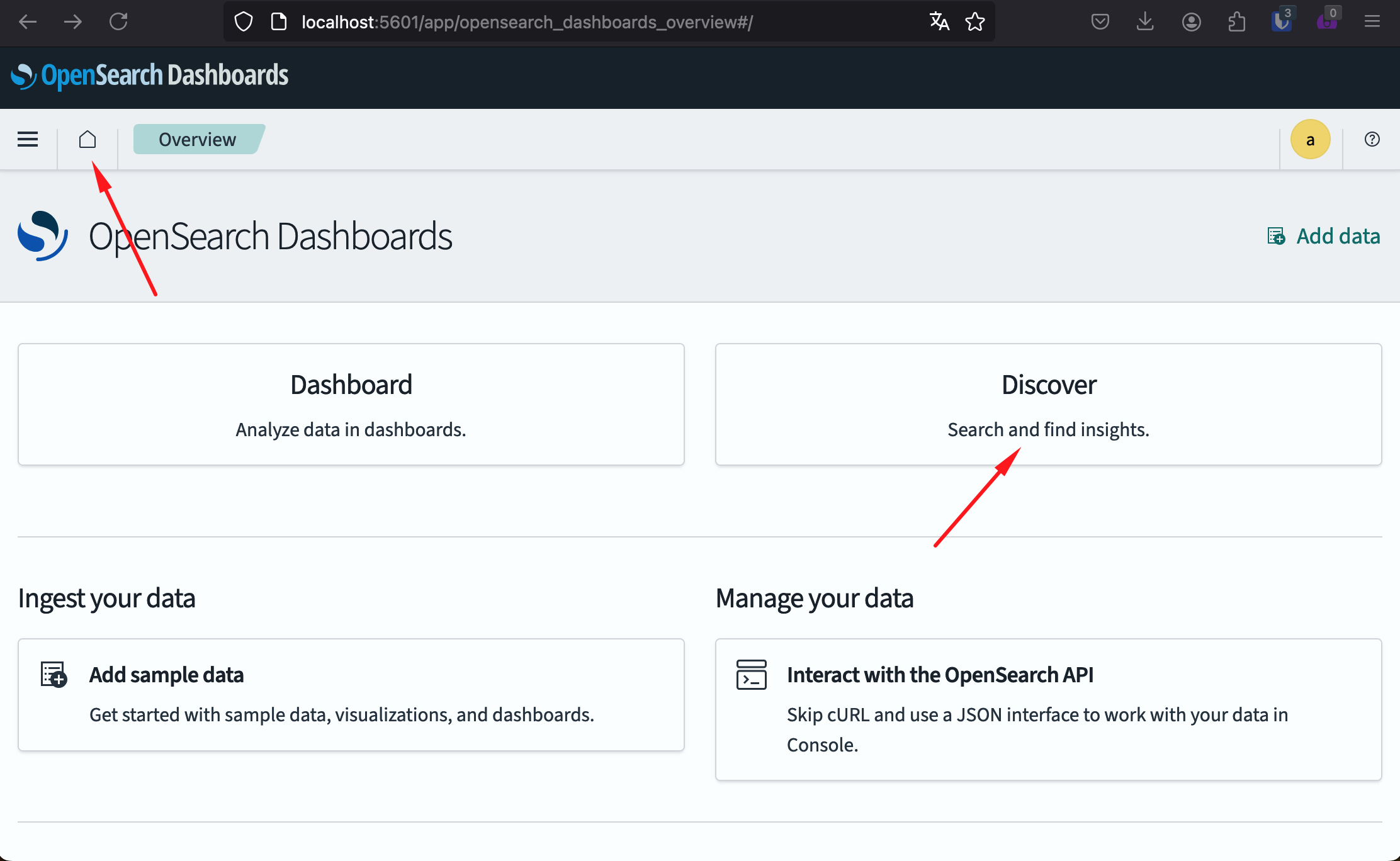The height and width of the screenshot is (861, 1400).
Task: Open the browser application menu
Action: 1372,22
